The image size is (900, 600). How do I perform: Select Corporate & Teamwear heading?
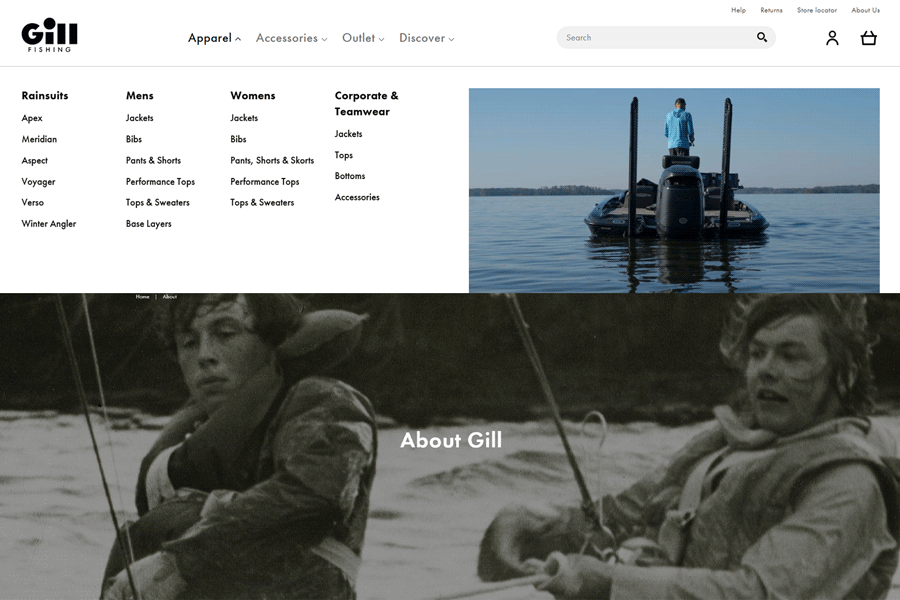366,103
